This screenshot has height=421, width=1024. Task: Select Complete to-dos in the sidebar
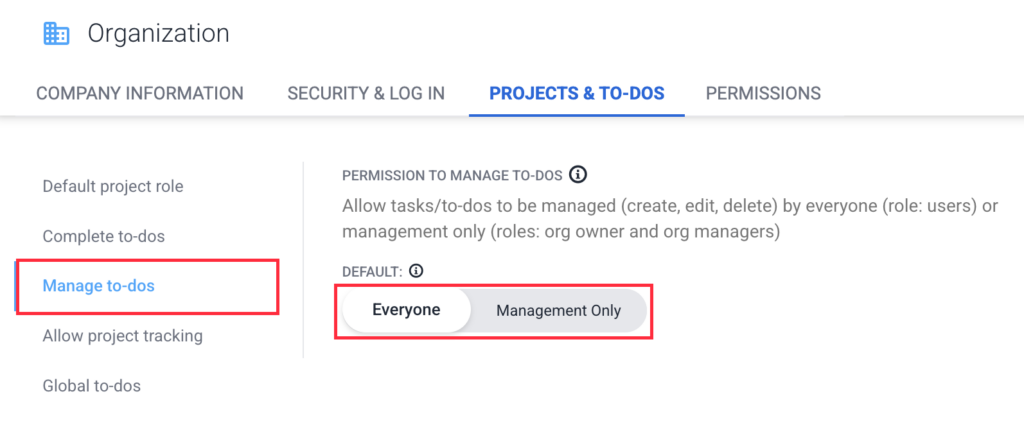(104, 236)
